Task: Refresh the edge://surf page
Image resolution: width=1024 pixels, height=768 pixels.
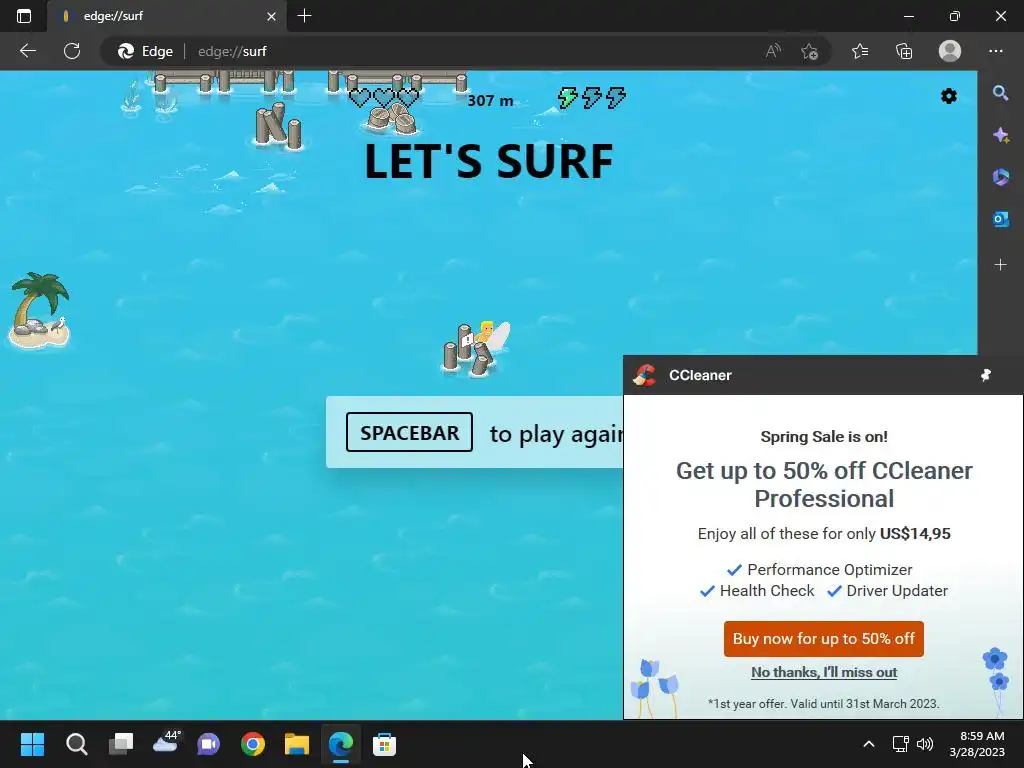Action: pyautogui.click(x=72, y=51)
